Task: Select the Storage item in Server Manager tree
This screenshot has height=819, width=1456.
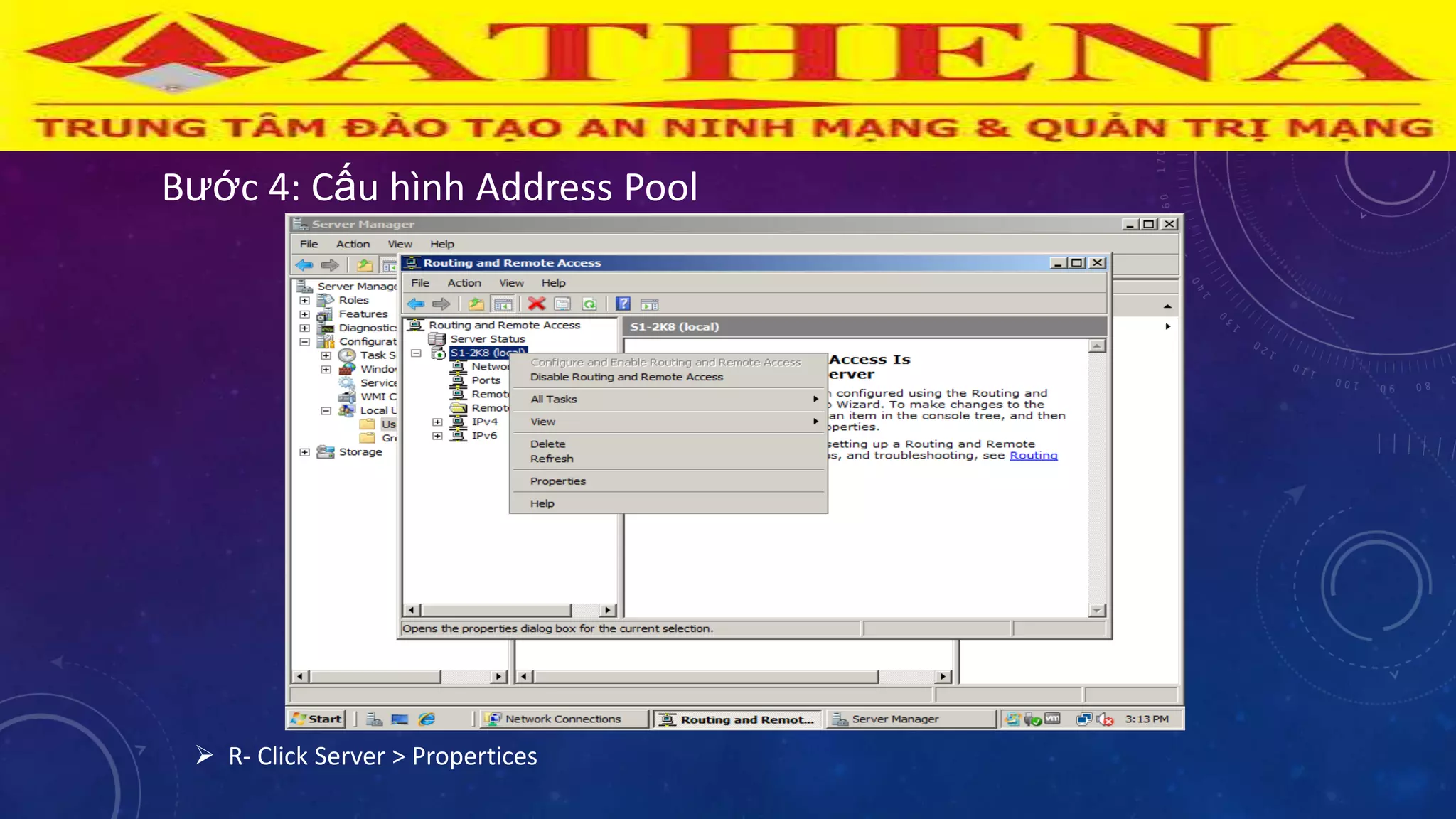Action: click(x=360, y=451)
